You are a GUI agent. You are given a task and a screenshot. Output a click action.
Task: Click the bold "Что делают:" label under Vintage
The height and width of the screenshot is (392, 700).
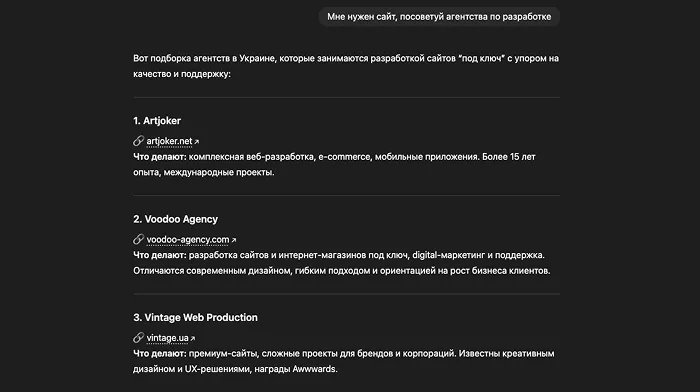coord(159,353)
